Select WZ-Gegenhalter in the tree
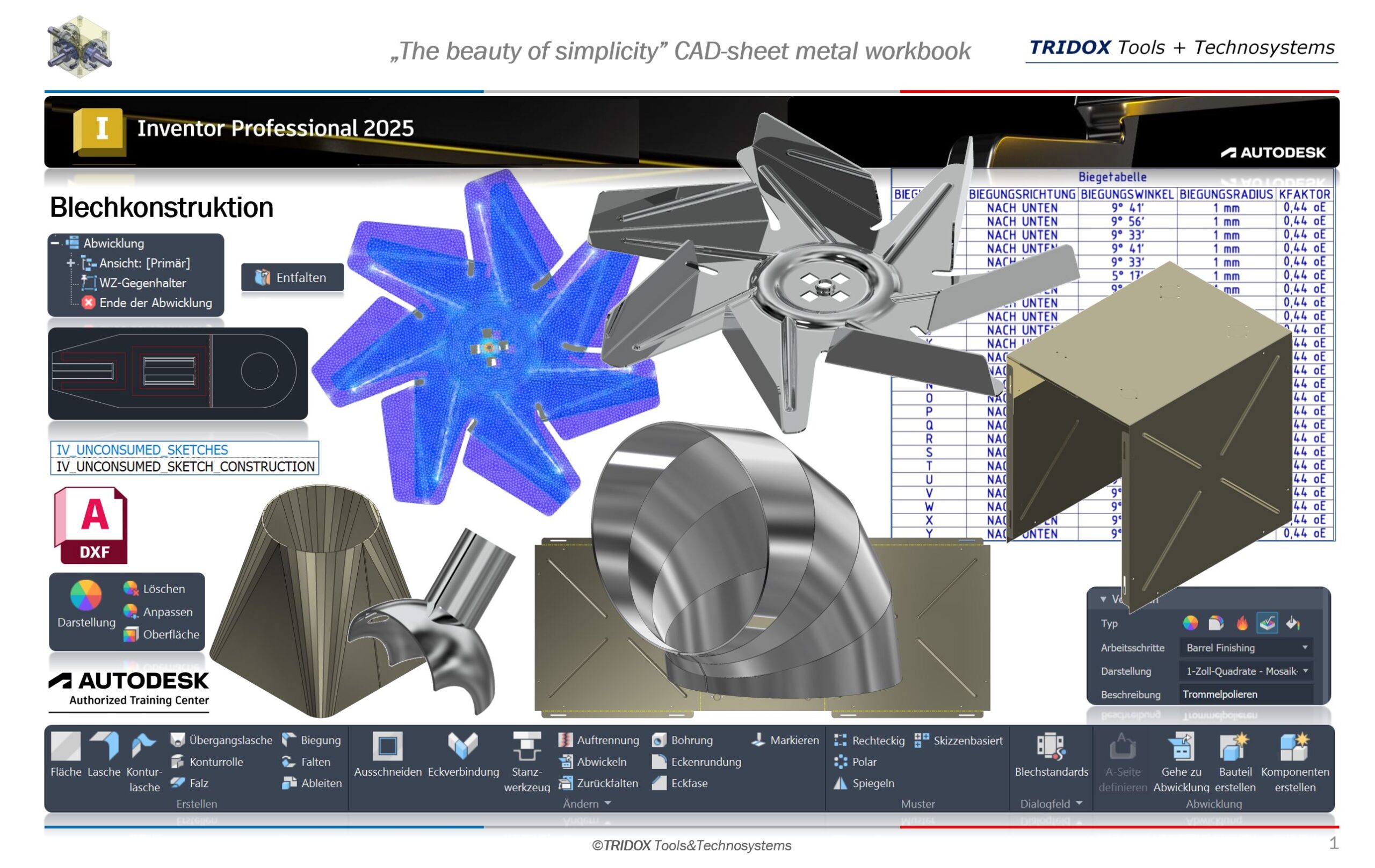This screenshot has height=868, width=1375. [x=134, y=283]
